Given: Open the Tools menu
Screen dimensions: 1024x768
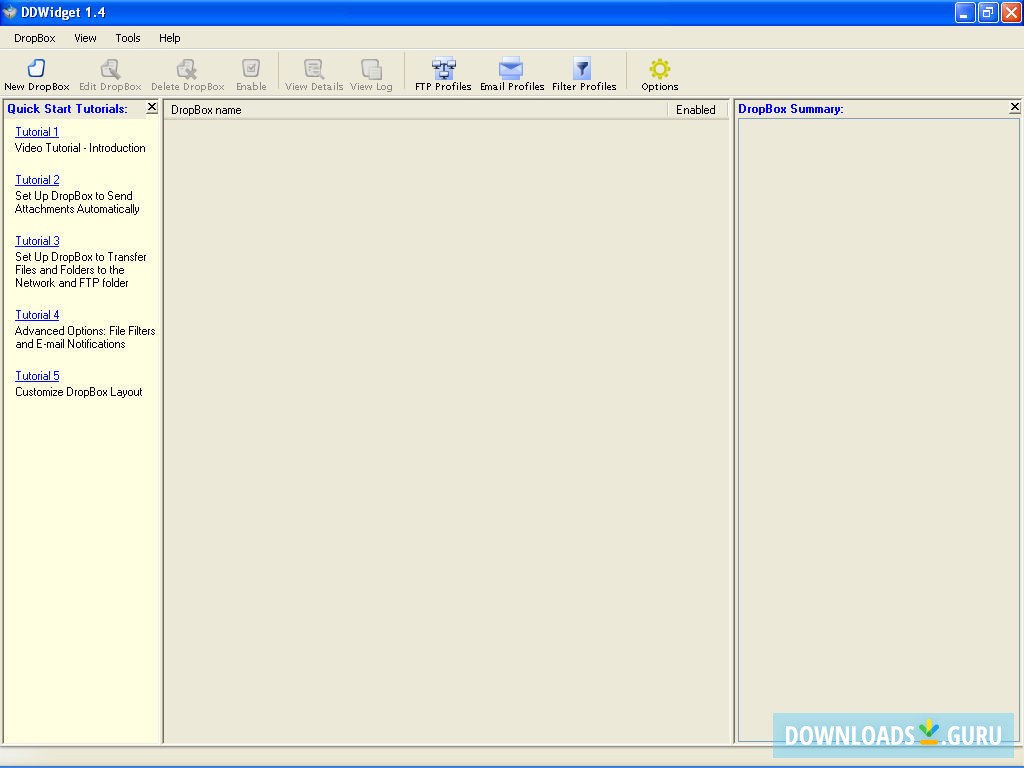Looking at the screenshot, I should 127,38.
